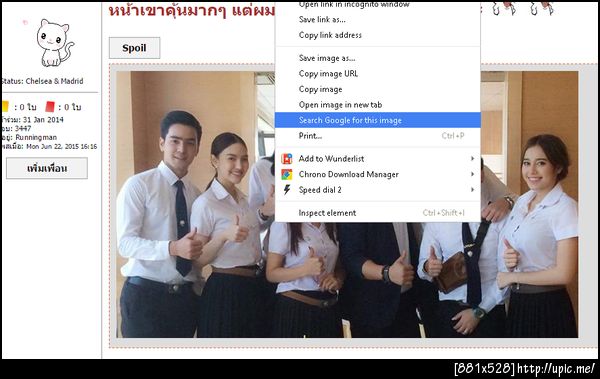Click the เพิ่มเพื่อน add friend button
Screen dimensions: 600x379
[47, 168]
